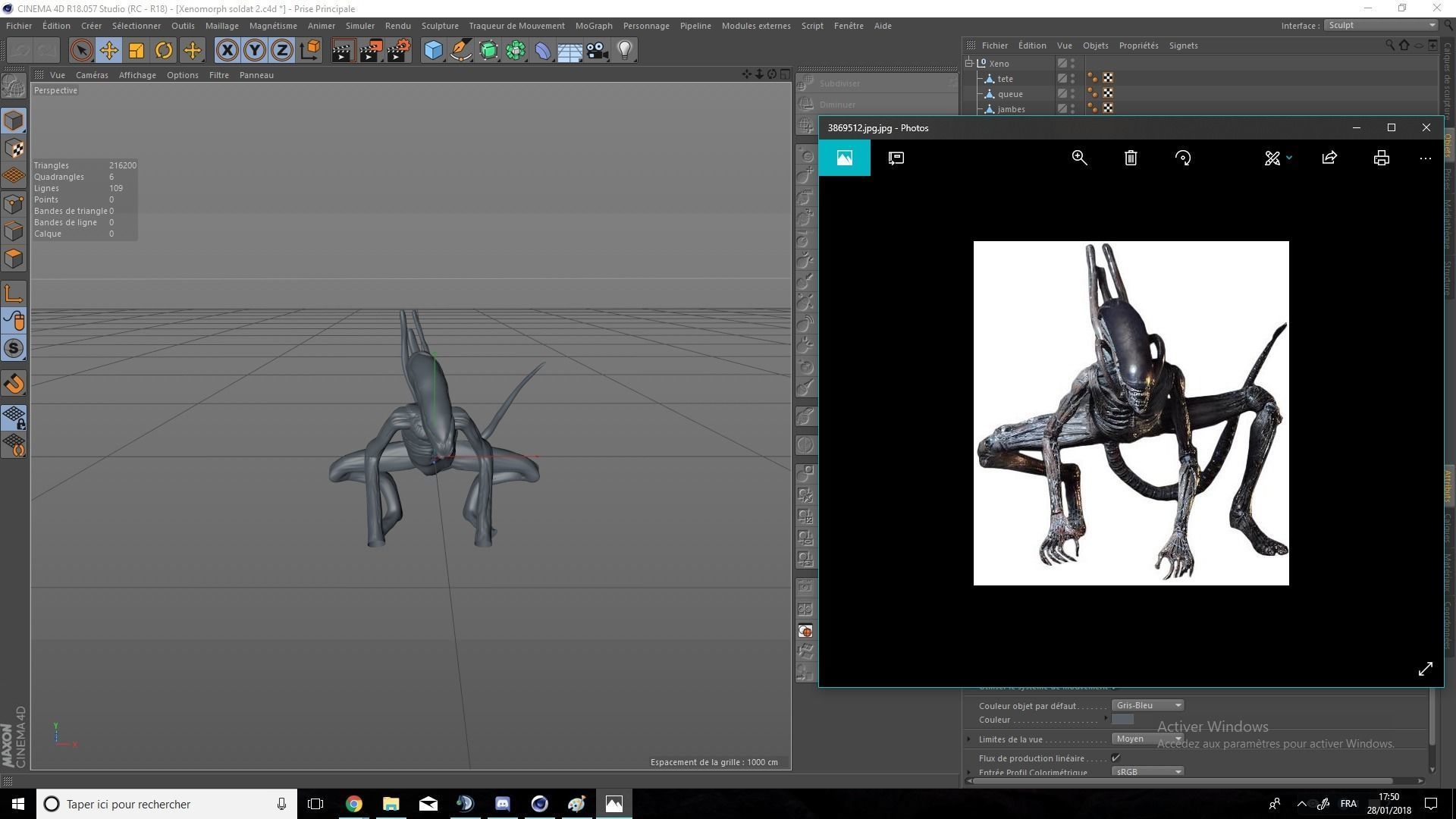Delete the photo with trash icon
The image size is (1456, 819).
1131,158
